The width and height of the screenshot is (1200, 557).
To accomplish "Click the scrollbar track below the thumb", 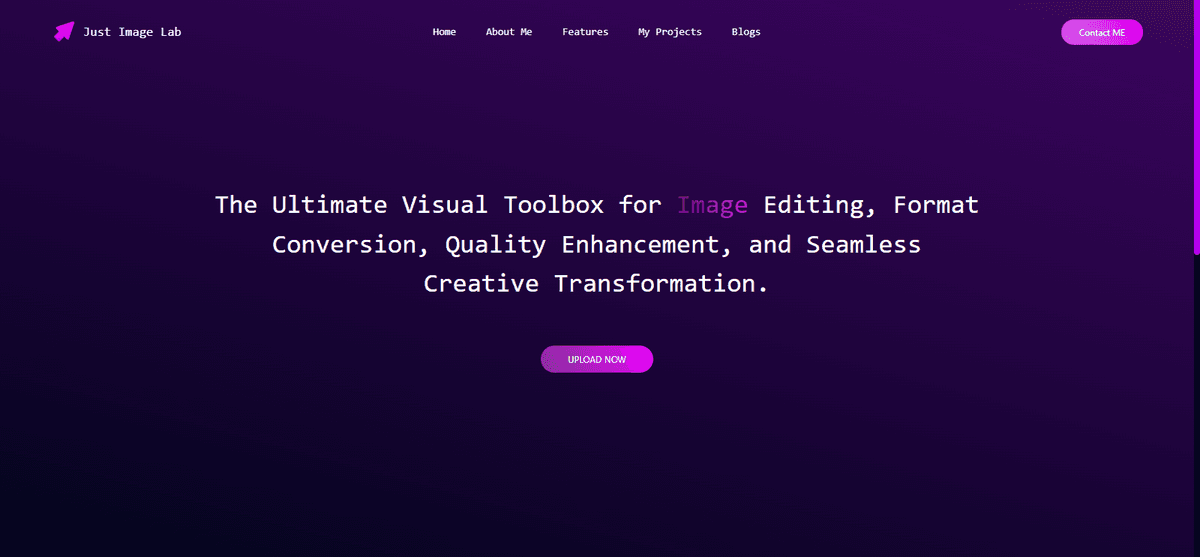I will point(1196,400).
